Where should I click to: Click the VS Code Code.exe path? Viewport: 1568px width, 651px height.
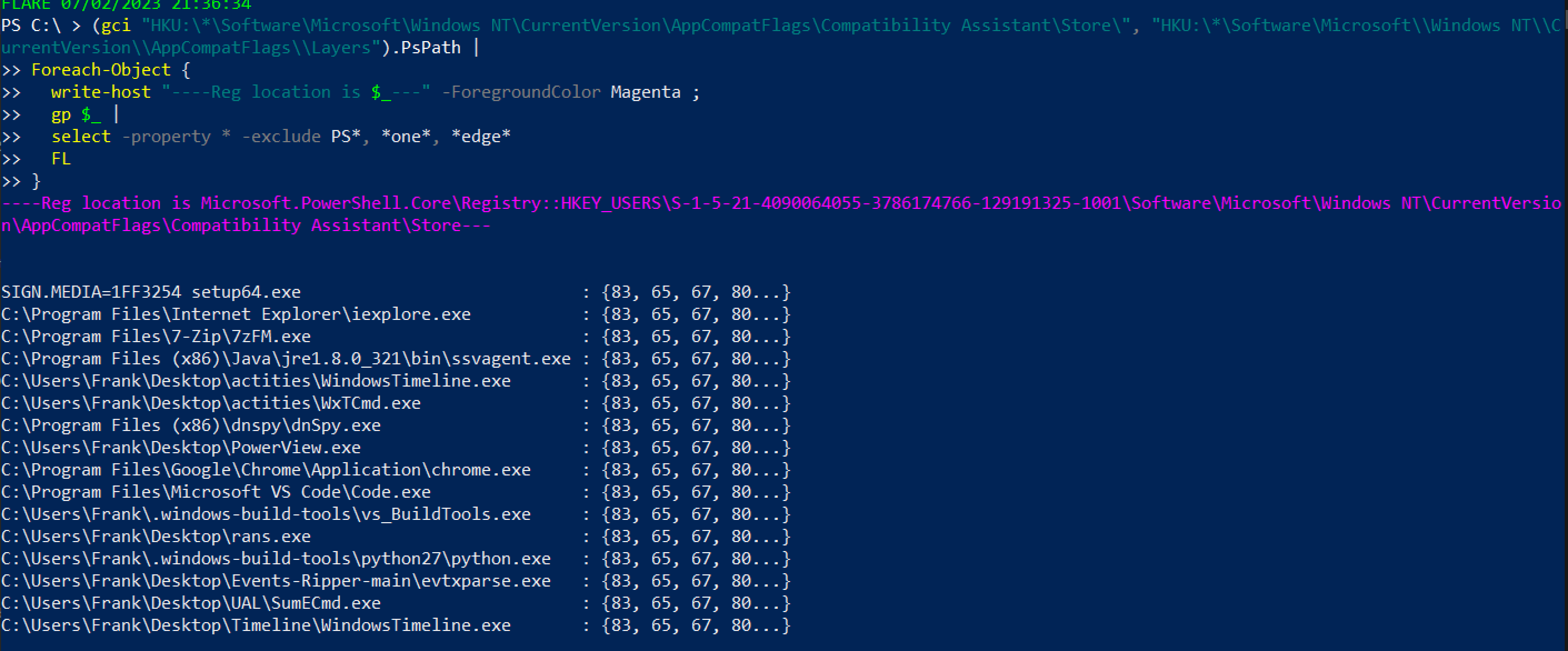pos(216,492)
